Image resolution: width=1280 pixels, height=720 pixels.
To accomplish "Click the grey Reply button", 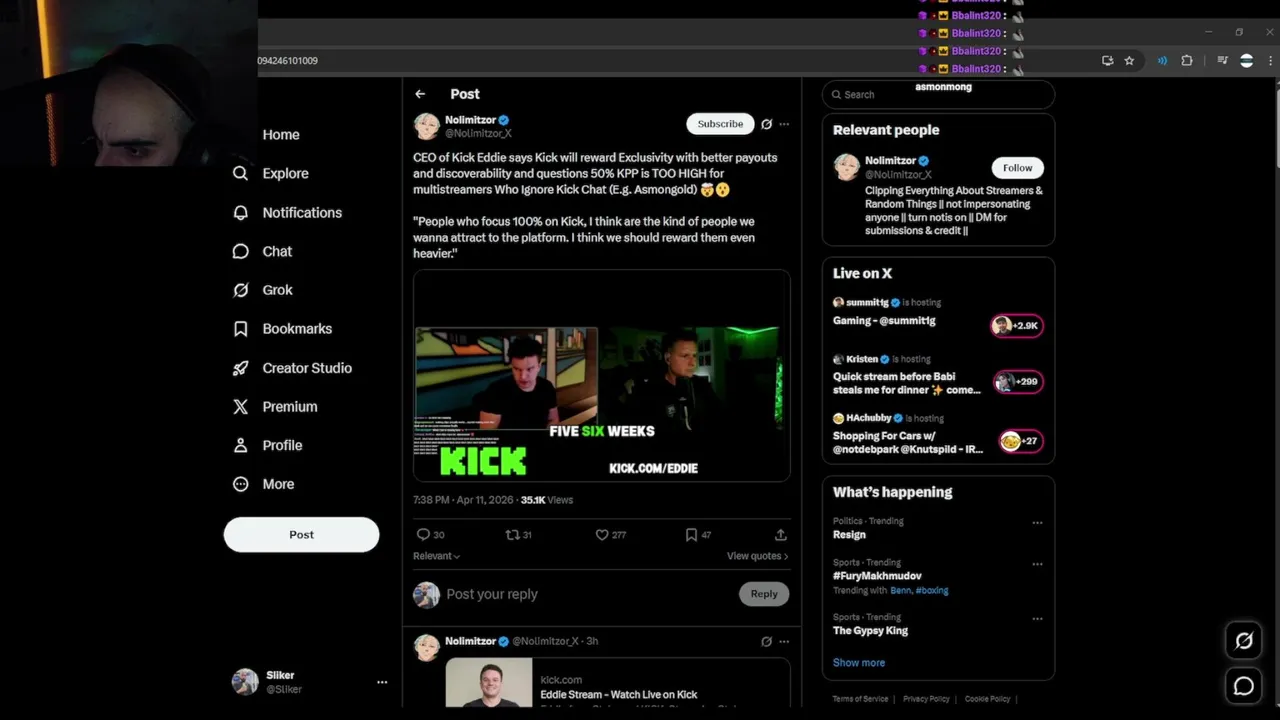I will (x=764, y=594).
